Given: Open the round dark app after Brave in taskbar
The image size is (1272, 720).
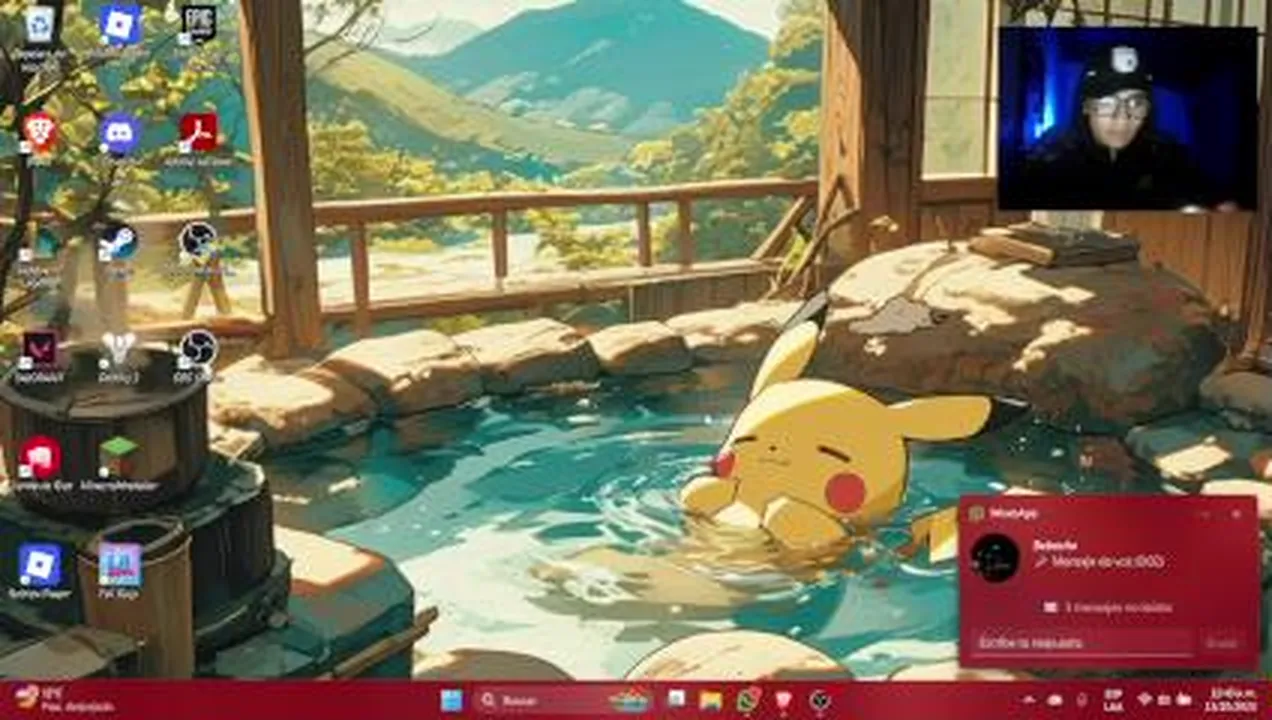Looking at the screenshot, I should 820,700.
